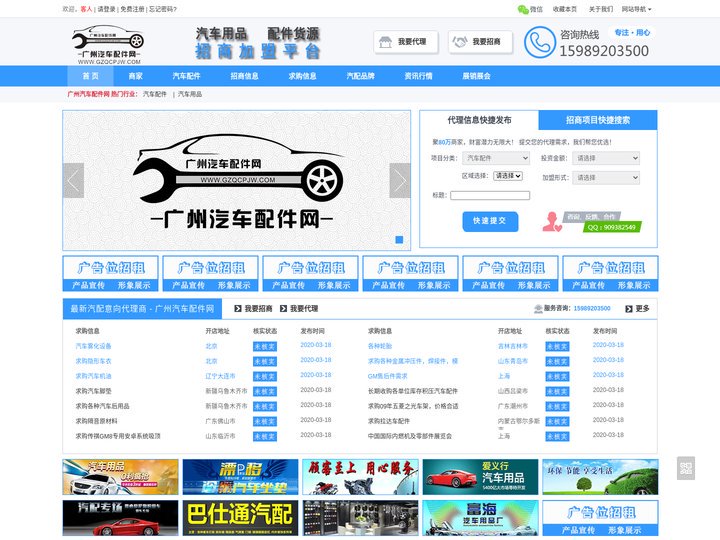The width and height of the screenshot is (720, 540).
Task: Click the red customer service person icon
Action: click(x=551, y=221)
